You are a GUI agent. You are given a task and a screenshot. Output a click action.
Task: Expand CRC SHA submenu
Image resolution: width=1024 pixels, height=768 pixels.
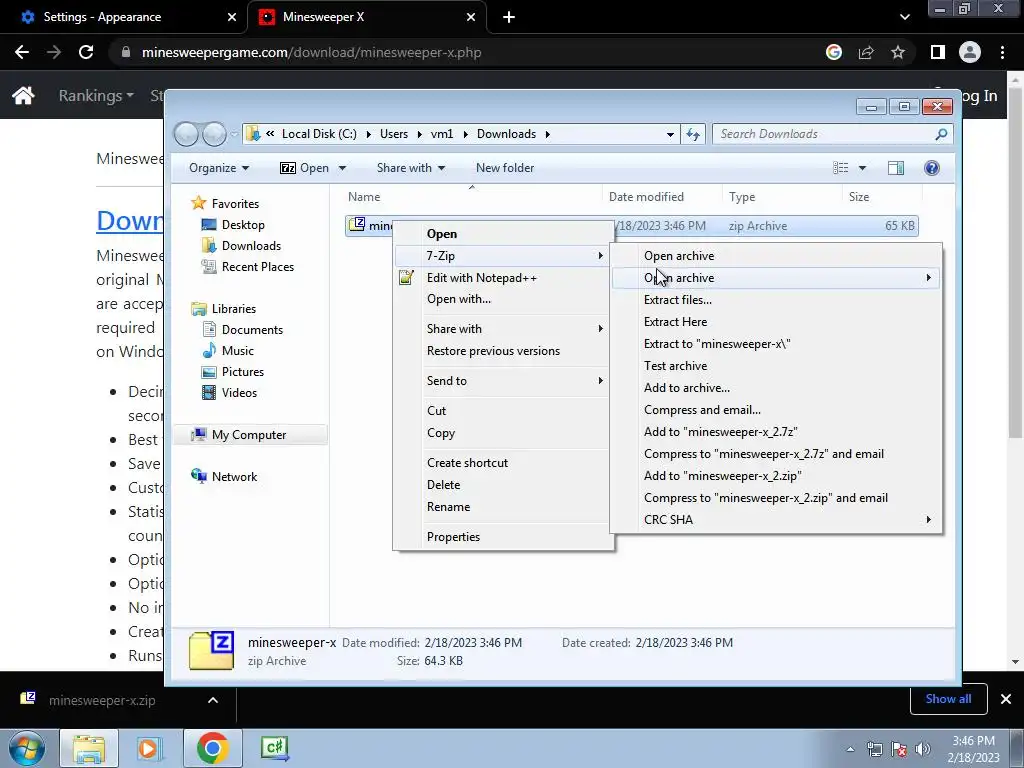[776, 520]
